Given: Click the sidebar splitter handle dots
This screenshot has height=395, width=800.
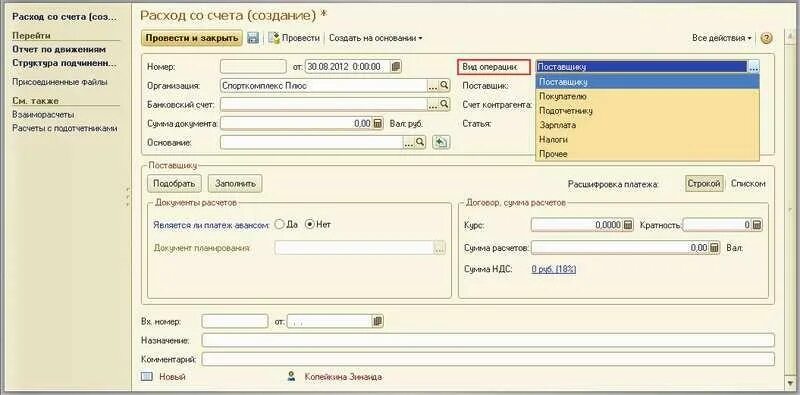Looking at the screenshot, I should point(128,197).
